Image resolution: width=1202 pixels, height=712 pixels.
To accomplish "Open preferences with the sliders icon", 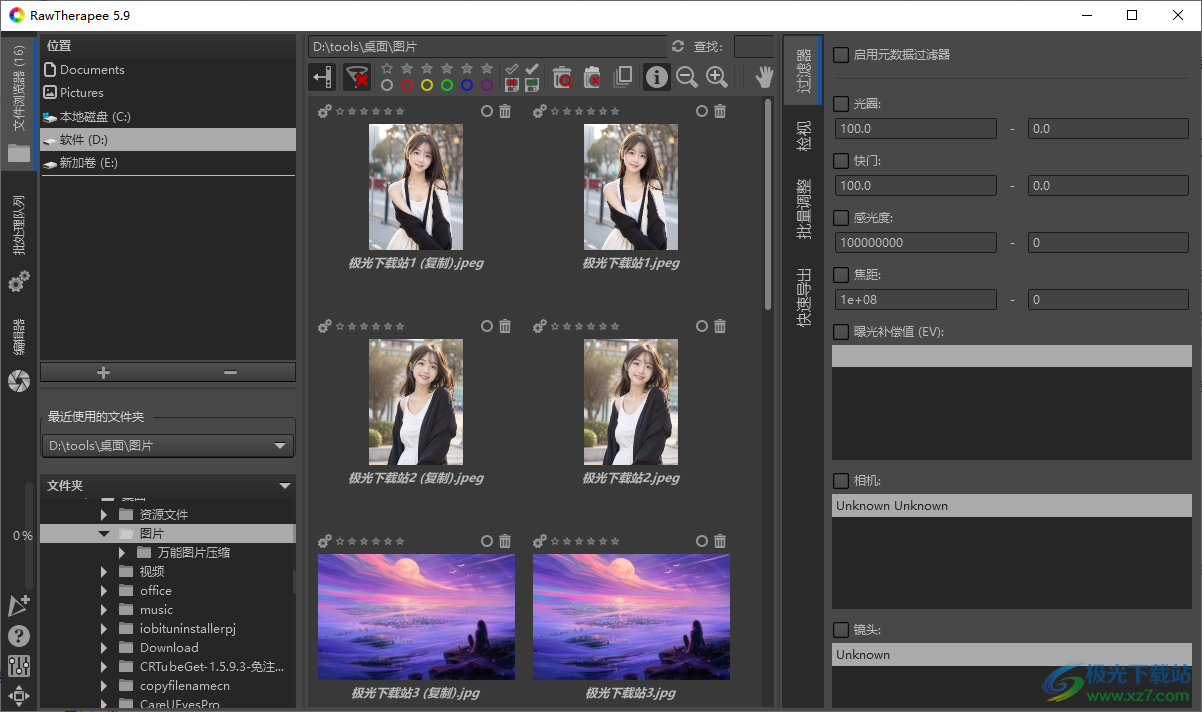I will (19, 666).
